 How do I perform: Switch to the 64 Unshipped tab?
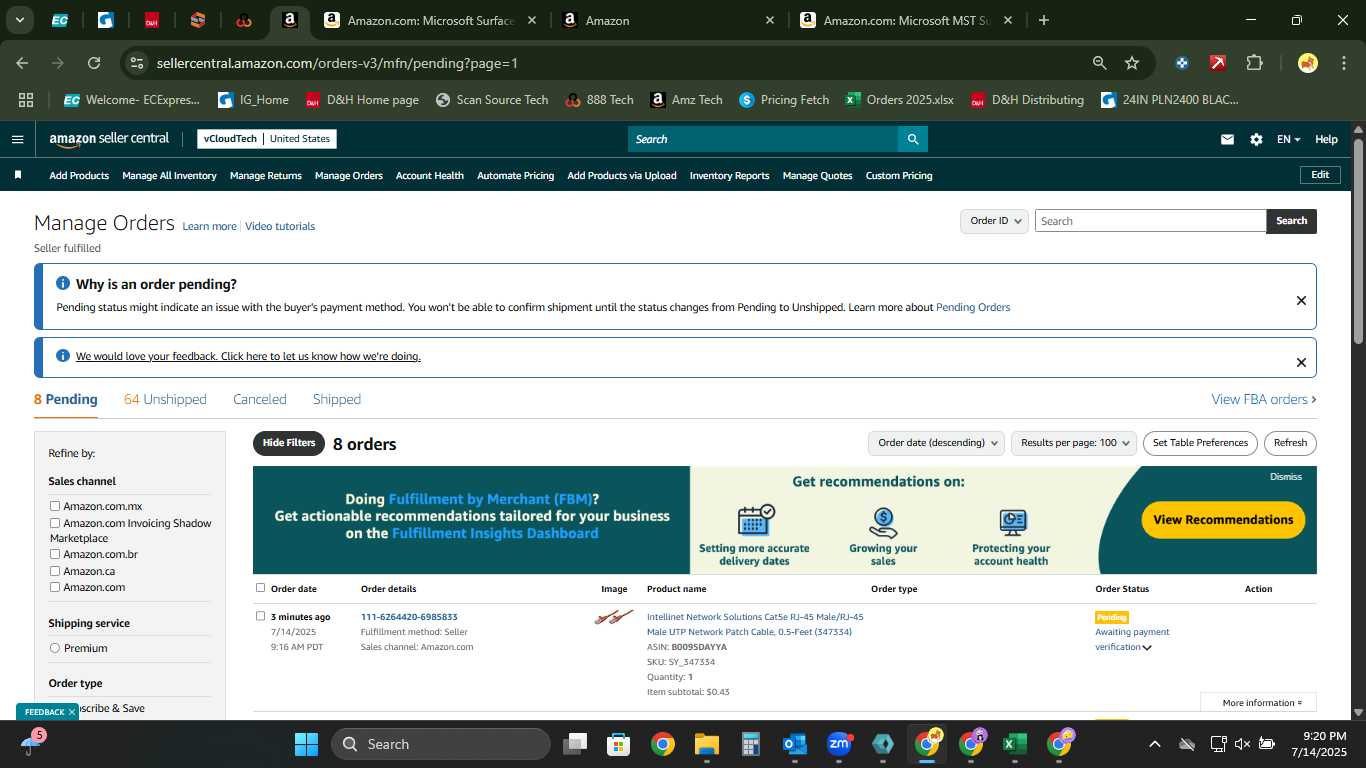(165, 399)
